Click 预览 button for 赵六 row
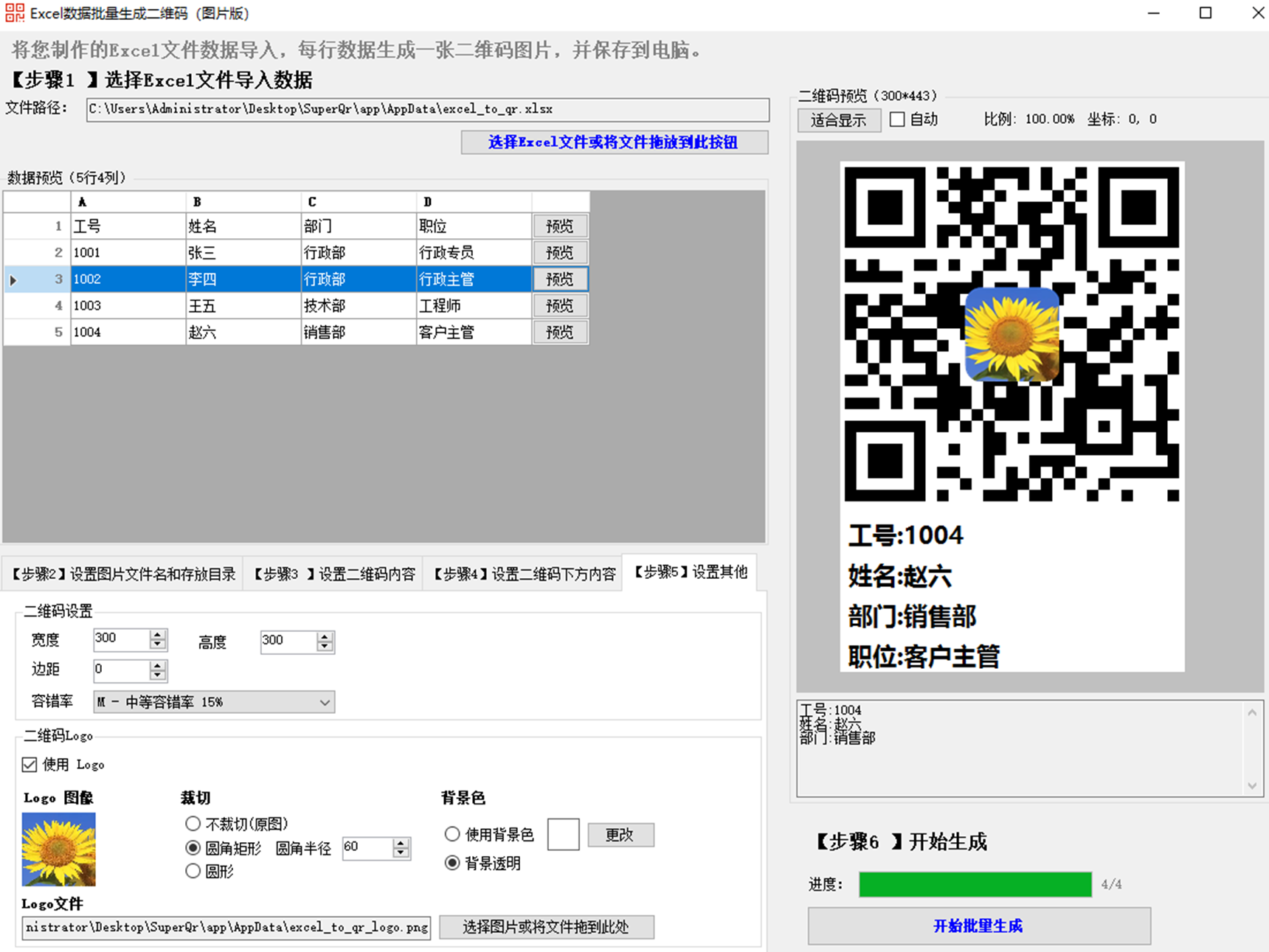The height and width of the screenshot is (952, 1269). tap(560, 333)
